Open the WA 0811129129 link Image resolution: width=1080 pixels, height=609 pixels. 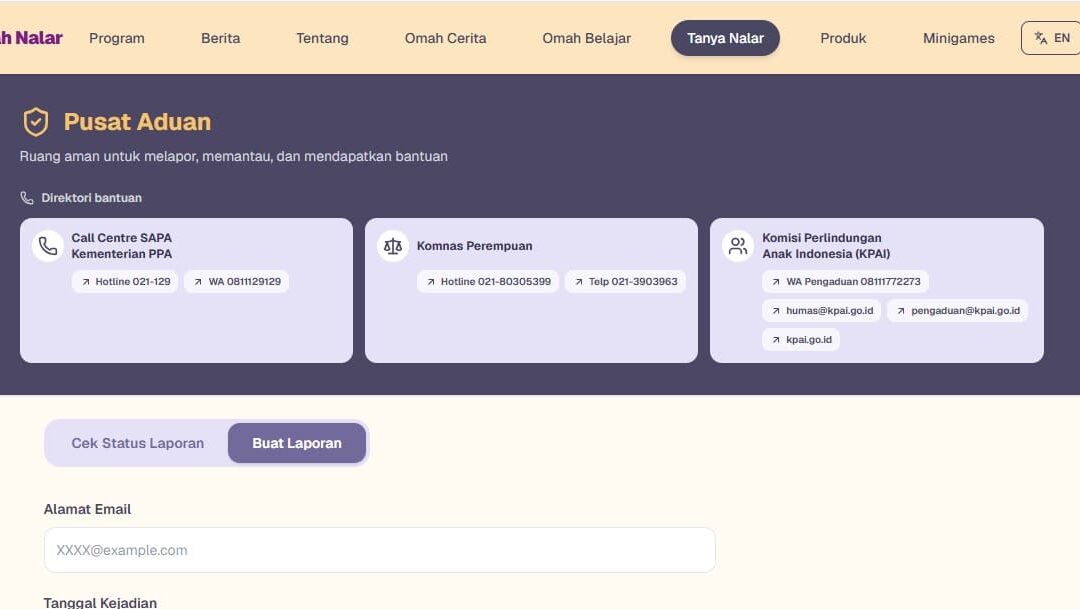[237, 282]
